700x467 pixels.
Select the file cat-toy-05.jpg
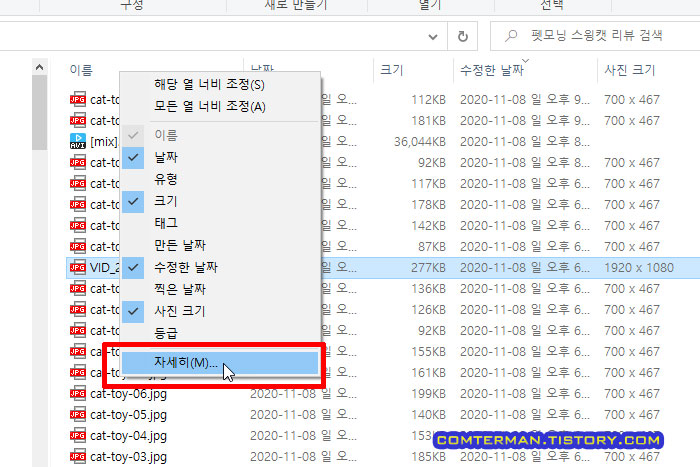pos(129,415)
